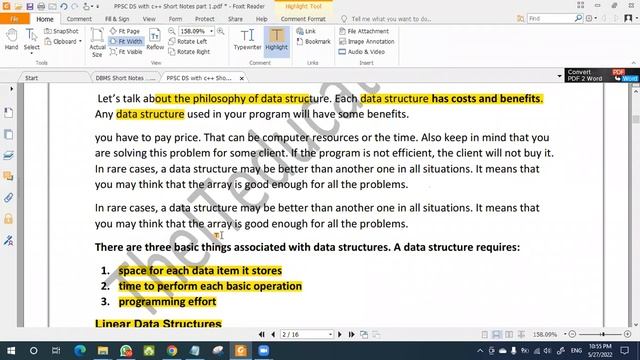The image size is (640, 360).
Task: Go to the first page
Action: point(262,334)
